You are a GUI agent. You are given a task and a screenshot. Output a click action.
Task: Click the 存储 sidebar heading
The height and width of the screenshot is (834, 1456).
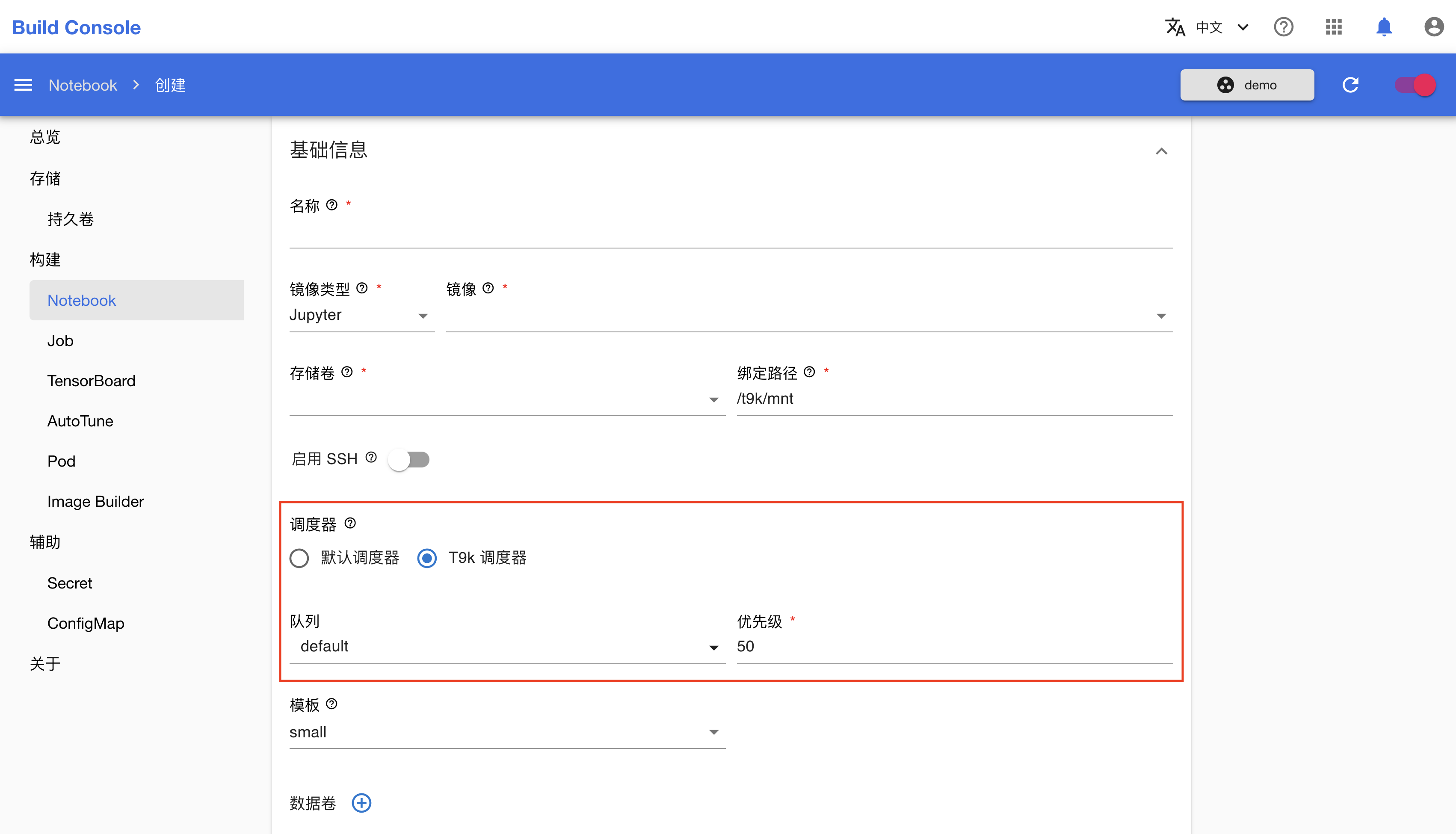point(45,178)
